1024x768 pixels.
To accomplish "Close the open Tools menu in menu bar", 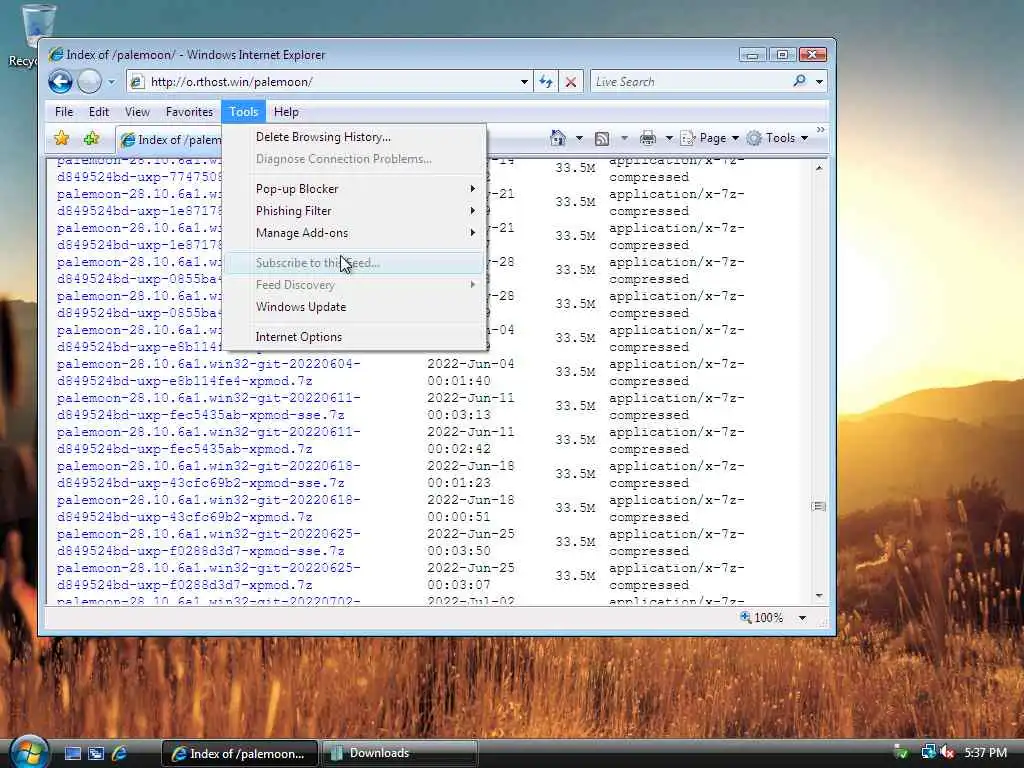I will 244,112.
